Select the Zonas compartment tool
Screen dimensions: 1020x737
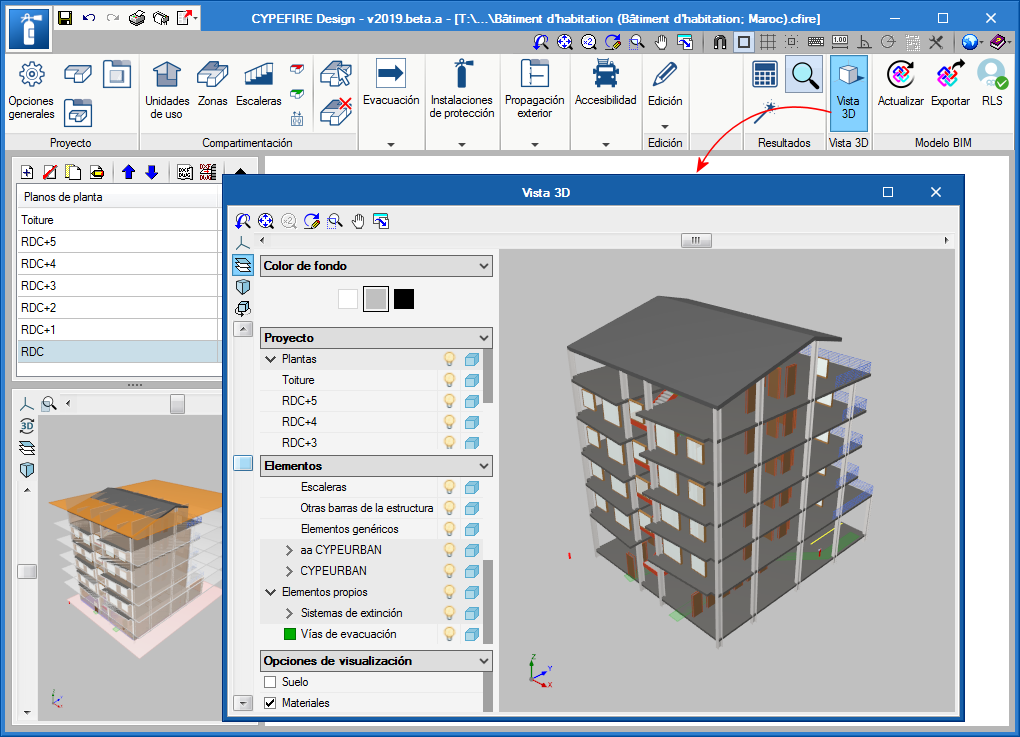tap(213, 84)
